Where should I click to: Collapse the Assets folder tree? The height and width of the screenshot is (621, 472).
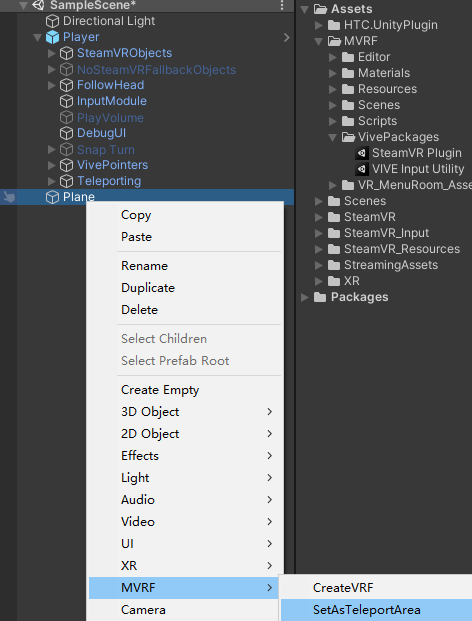pyautogui.click(x=305, y=10)
